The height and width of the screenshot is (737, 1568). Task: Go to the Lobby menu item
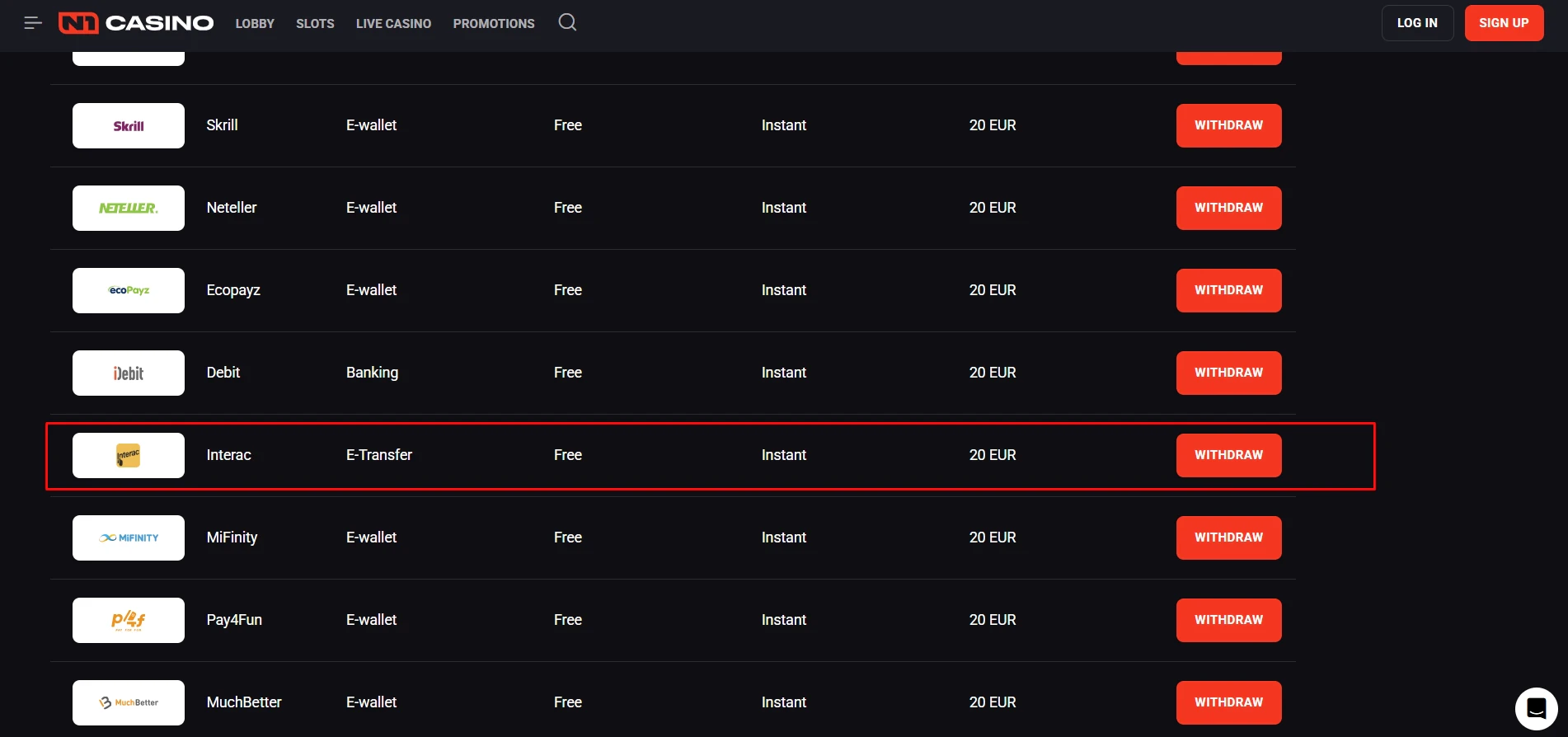(255, 24)
